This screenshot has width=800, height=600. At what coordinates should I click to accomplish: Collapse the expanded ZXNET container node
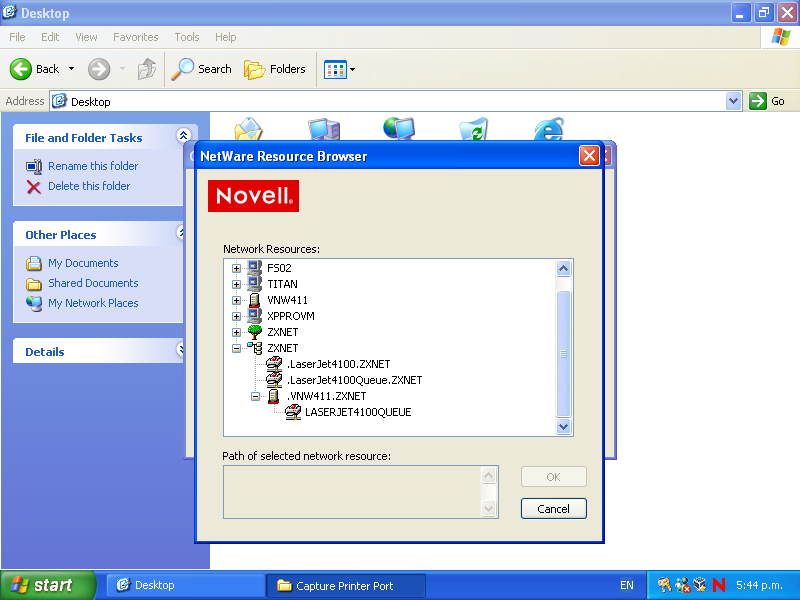click(x=236, y=348)
